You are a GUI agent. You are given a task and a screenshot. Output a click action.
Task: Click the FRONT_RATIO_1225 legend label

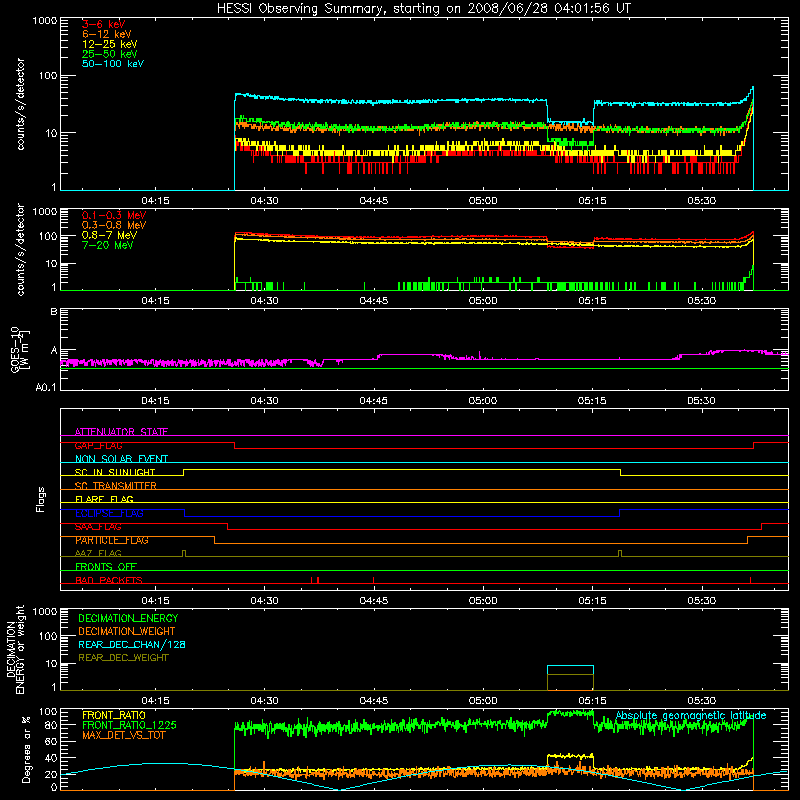129,725
